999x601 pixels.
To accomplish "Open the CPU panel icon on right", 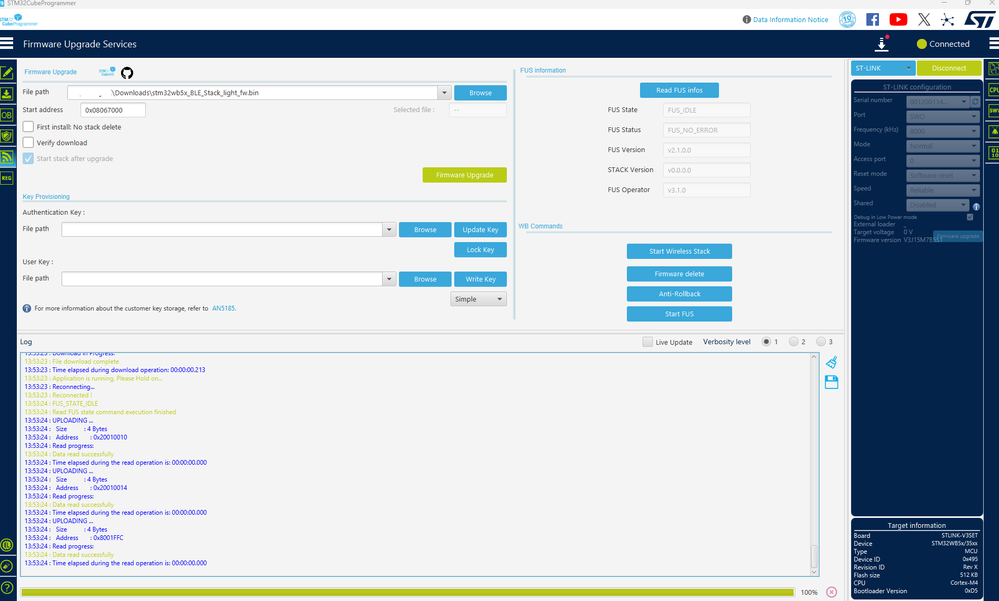I will pos(993,90).
